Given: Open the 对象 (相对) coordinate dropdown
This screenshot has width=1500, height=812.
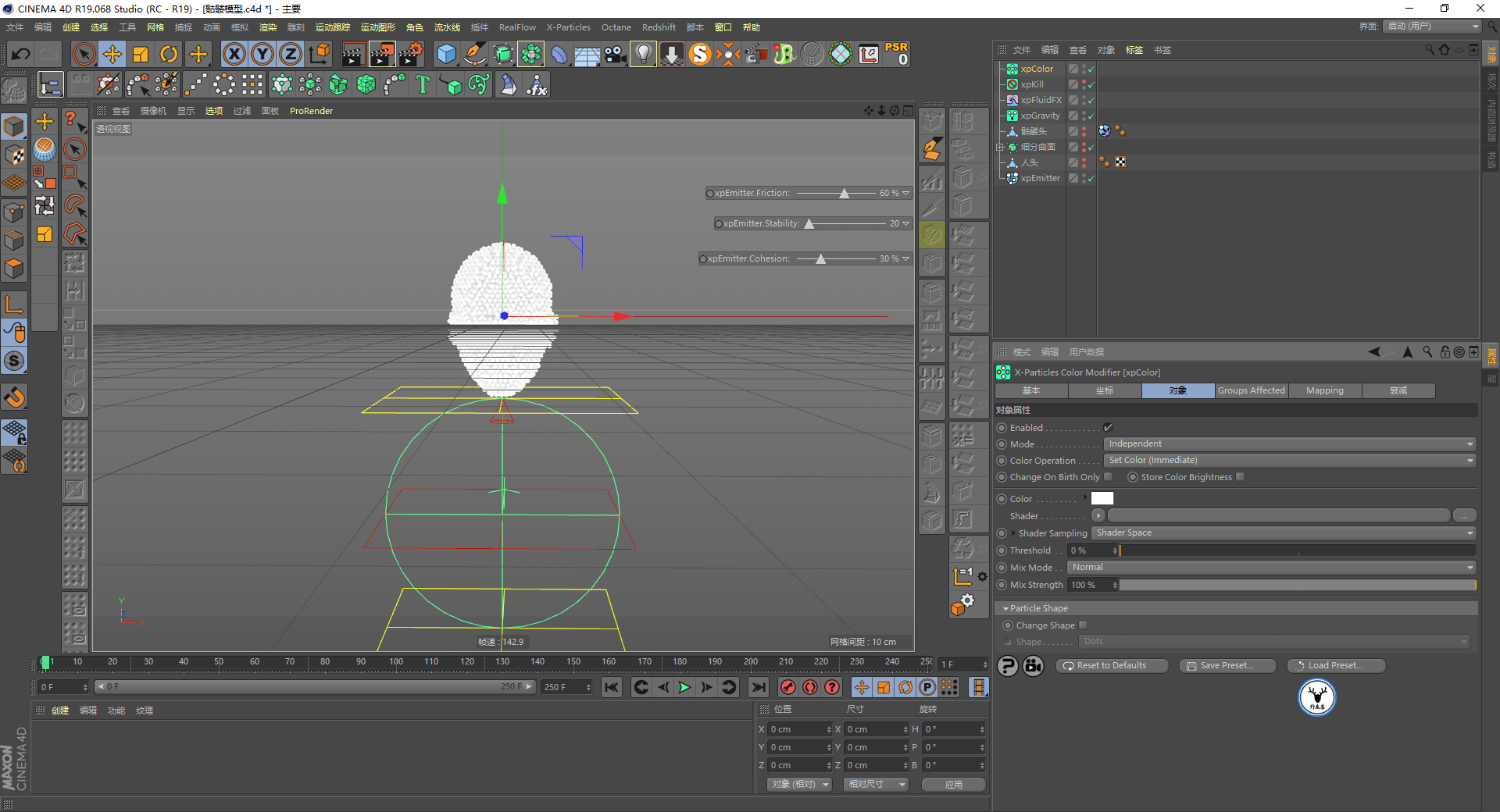Looking at the screenshot, I should (798, 785).
